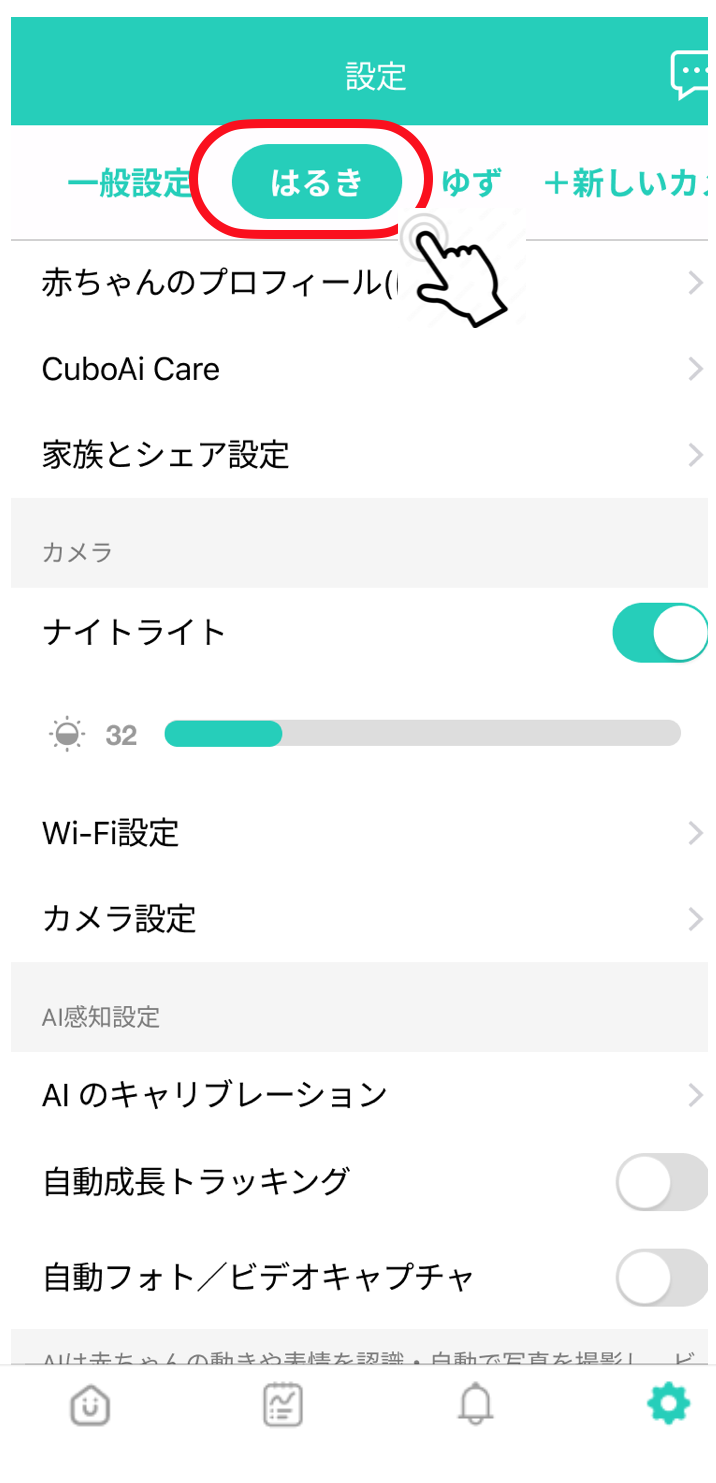Open AI のキャリブレーション

pyautogui.click(x=695, y=1094)
